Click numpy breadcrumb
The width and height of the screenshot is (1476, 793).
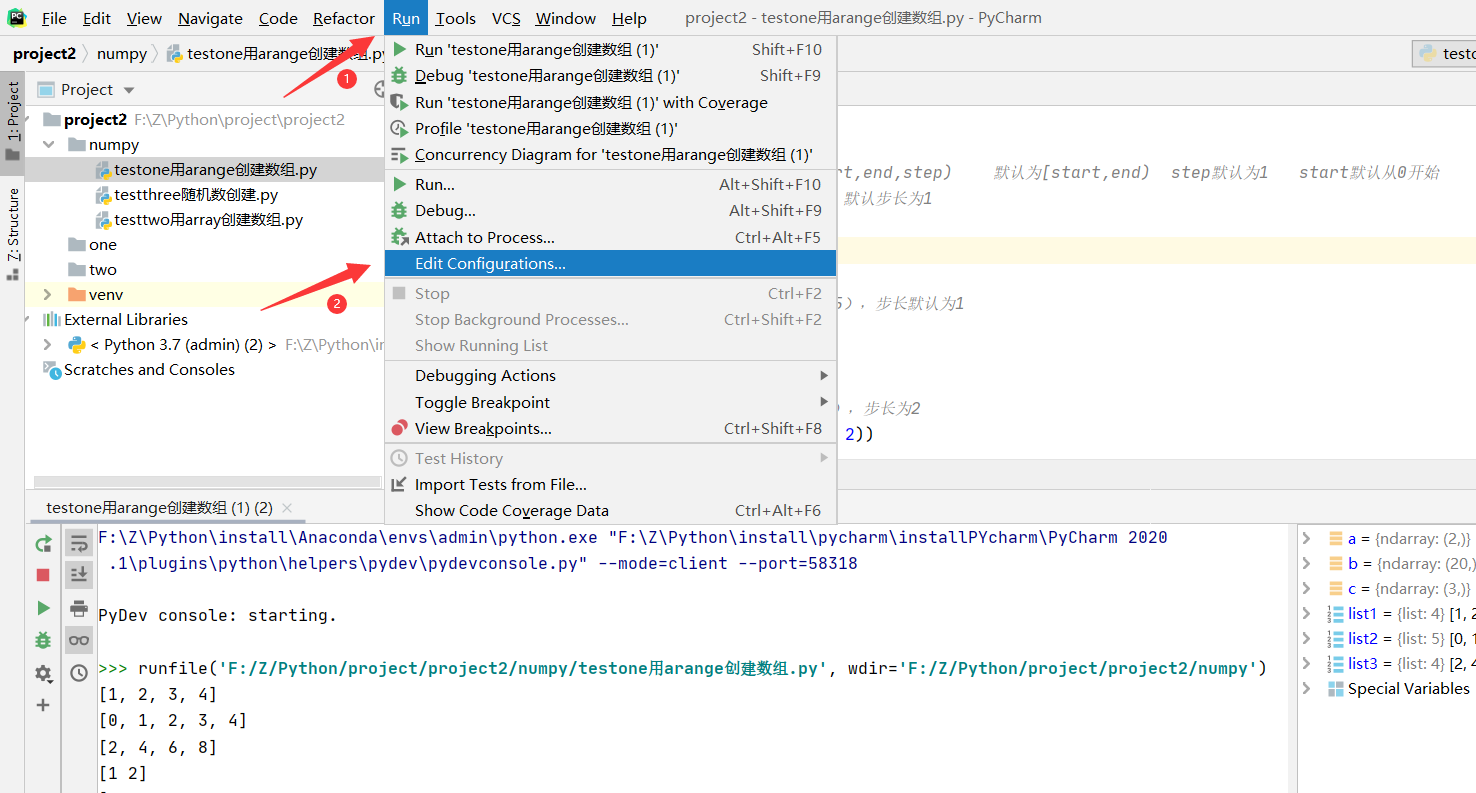click(122, 54)
